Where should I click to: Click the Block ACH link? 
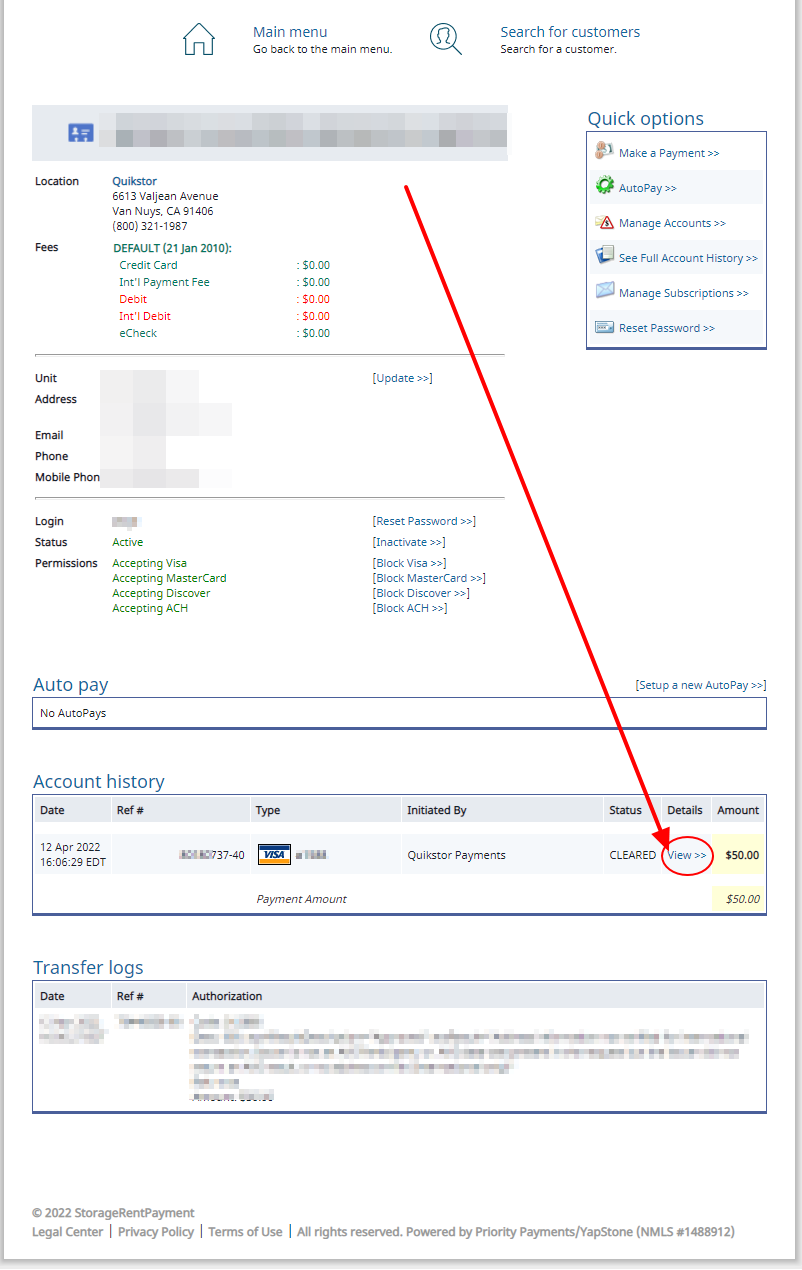(x=410, y=608)
